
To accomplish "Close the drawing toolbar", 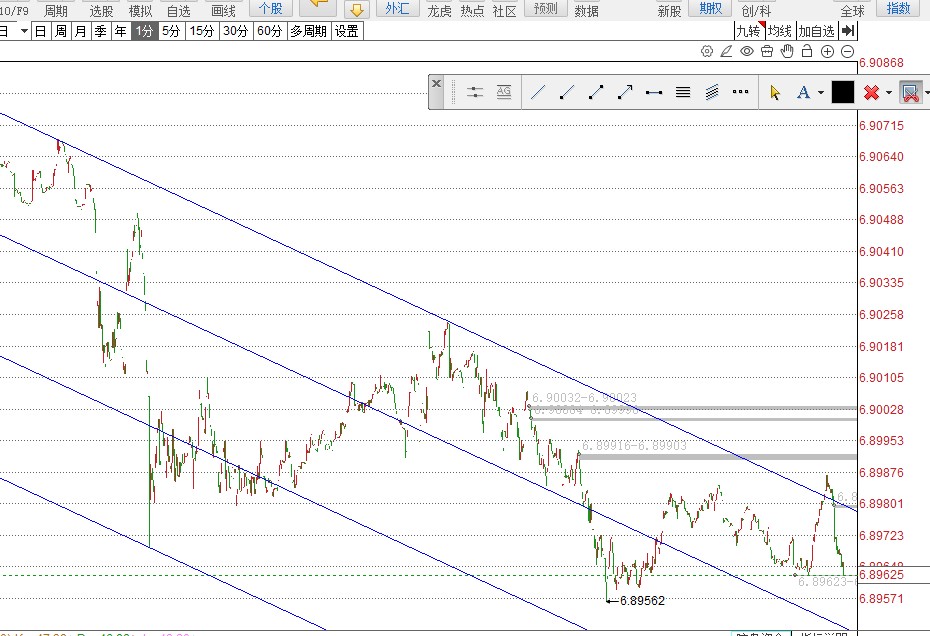I will 436,84.
